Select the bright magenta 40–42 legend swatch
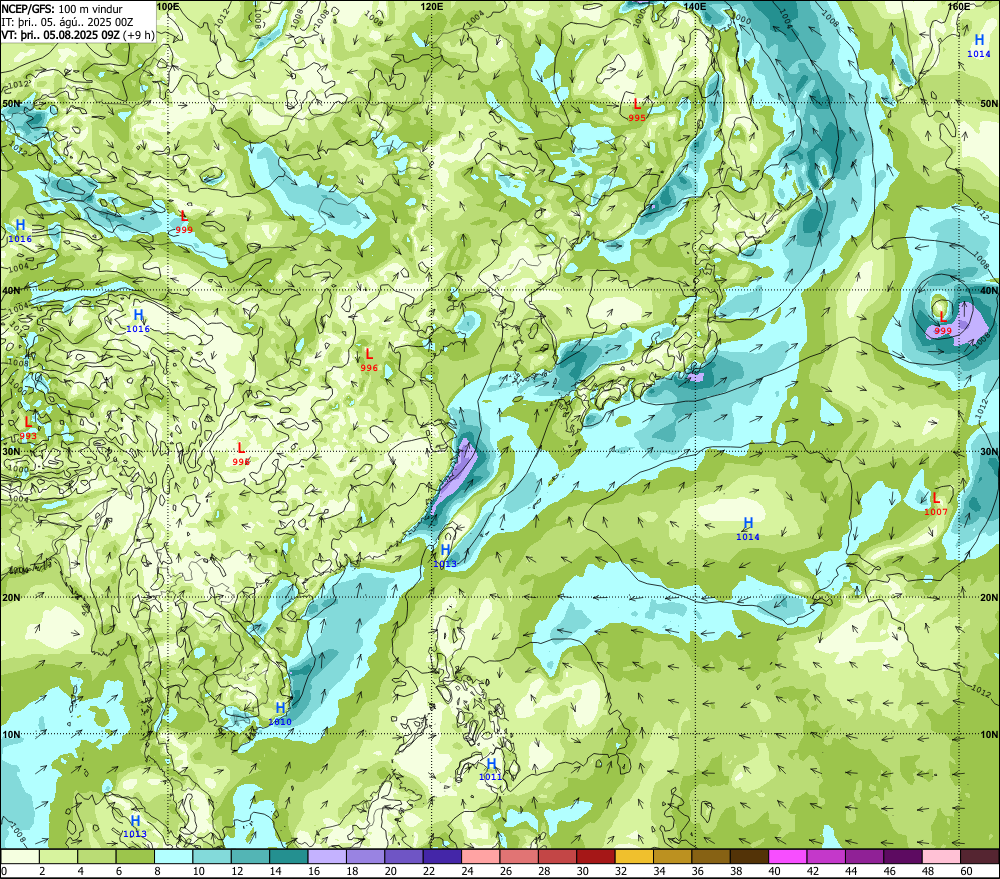Viewport: 1000px width, 879px height. click(x=788, y=856)
